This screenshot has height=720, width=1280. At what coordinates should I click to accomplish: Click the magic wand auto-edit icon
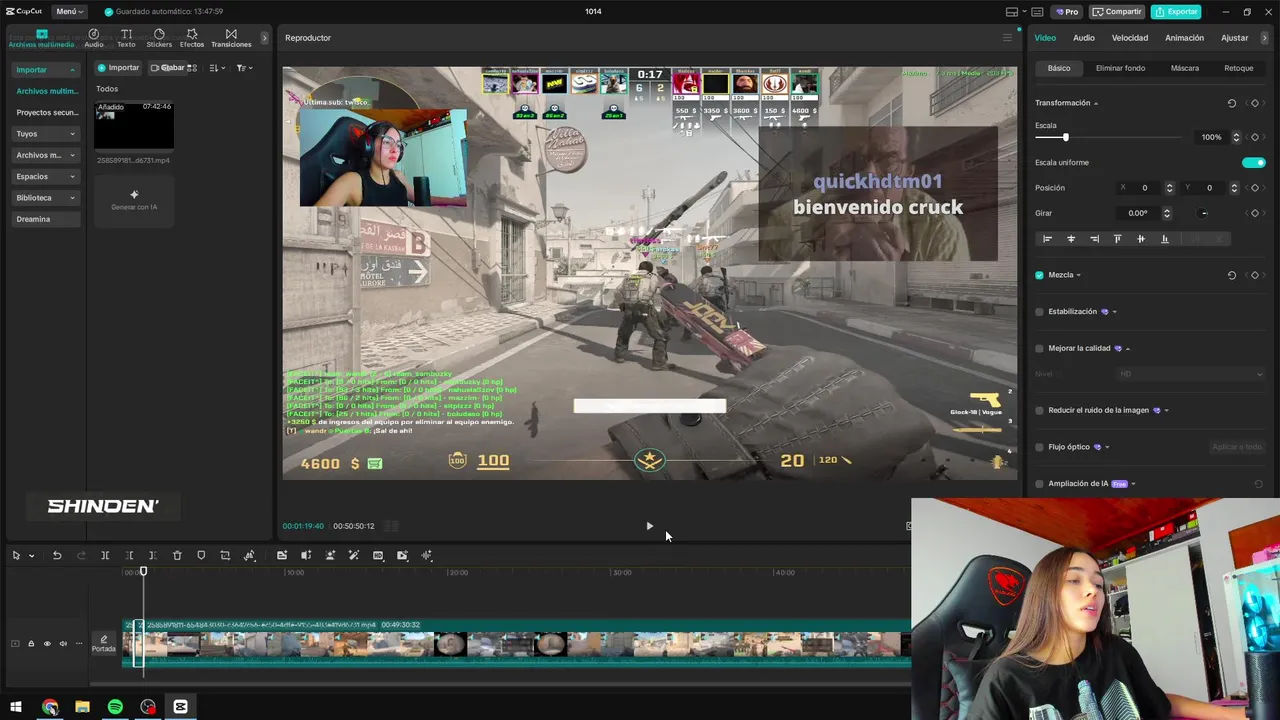click(354, 555)
